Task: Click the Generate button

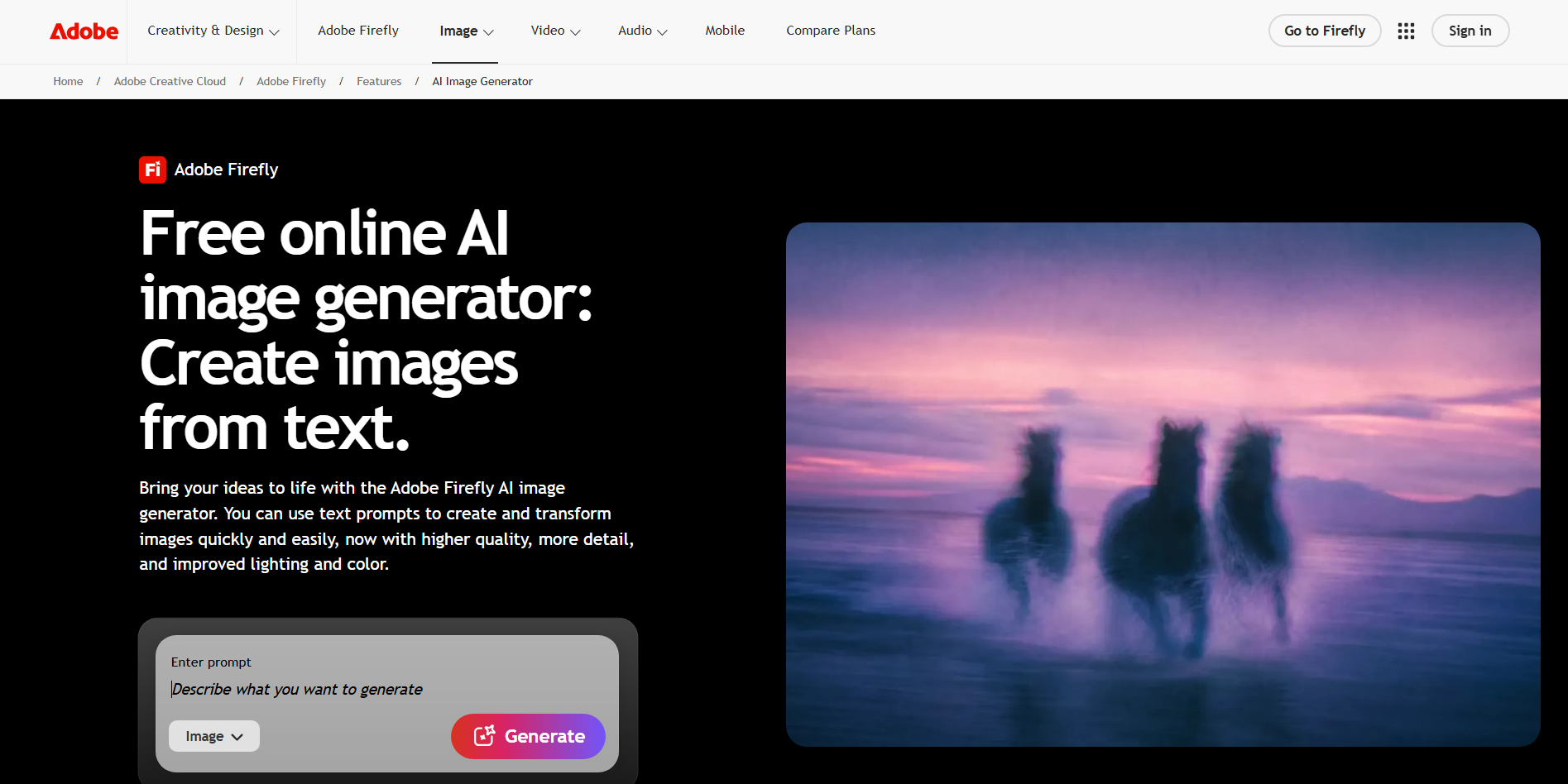Action: coord(528,736)
